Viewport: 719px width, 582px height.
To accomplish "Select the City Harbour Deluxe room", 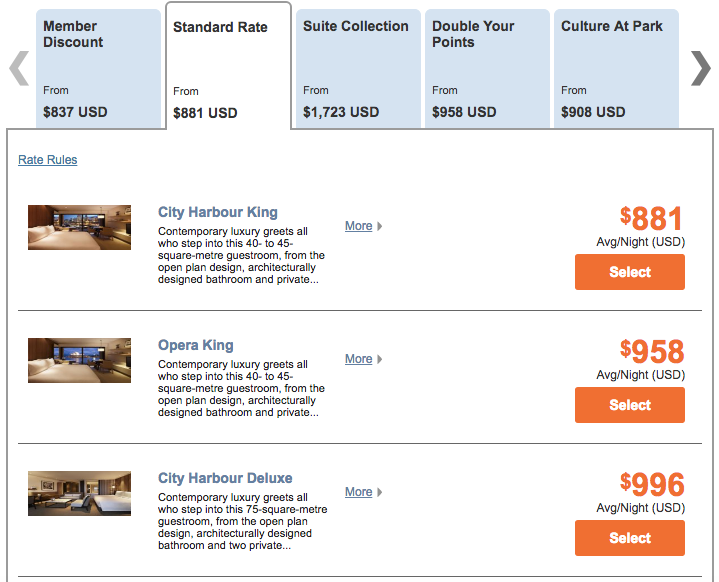I will click(x=630, y=538).
